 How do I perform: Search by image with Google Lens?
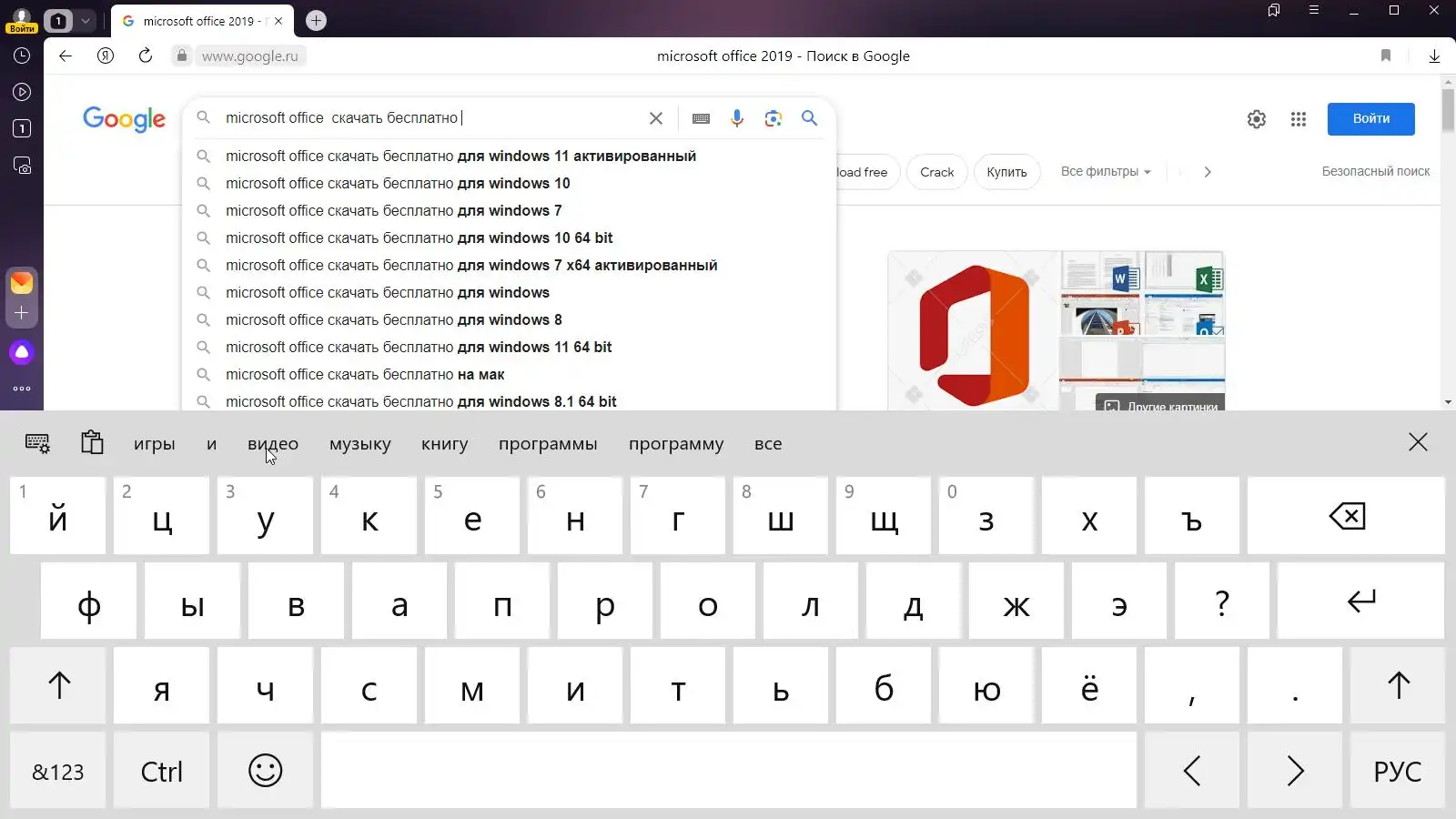click(x=773, y=118)
